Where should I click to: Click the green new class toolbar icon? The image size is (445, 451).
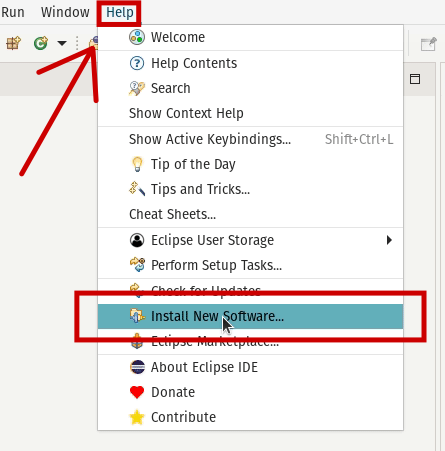41,43
